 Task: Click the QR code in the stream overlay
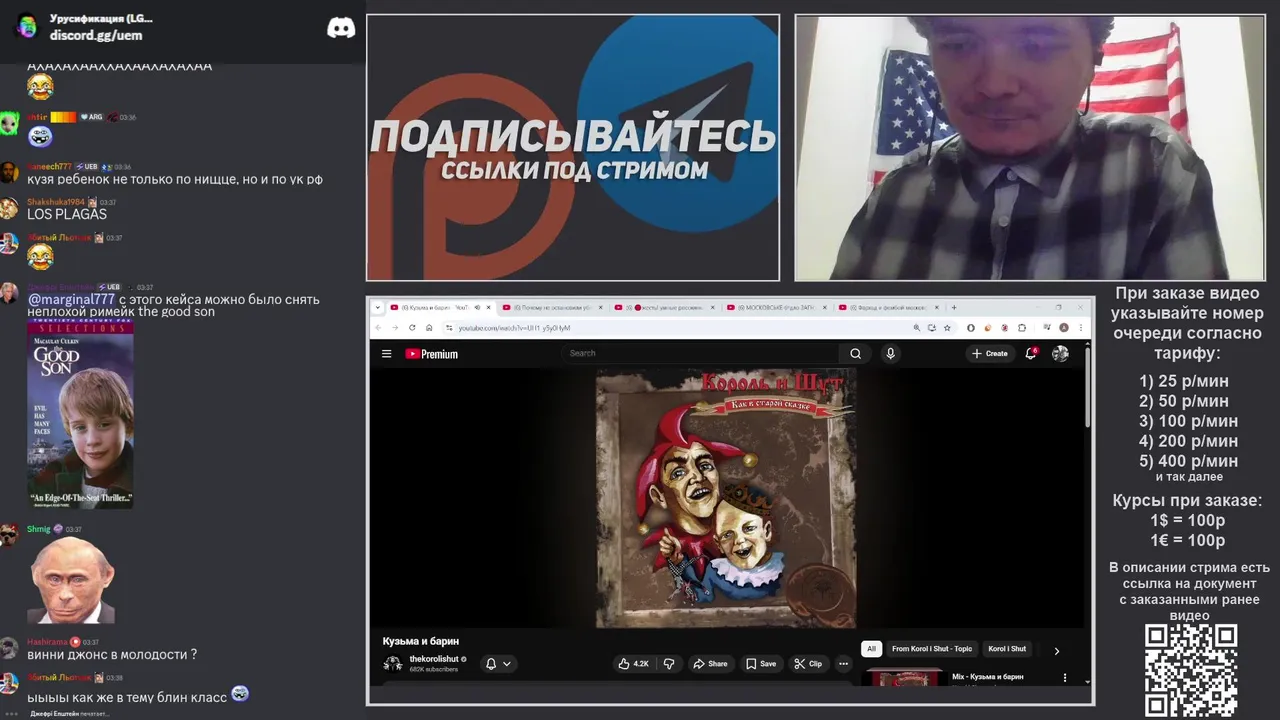pos(1191,671)
